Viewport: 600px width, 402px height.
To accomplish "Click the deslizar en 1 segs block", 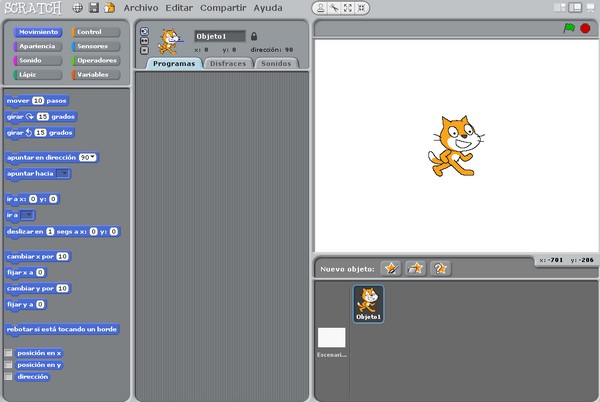I will (x=63, y=232).
